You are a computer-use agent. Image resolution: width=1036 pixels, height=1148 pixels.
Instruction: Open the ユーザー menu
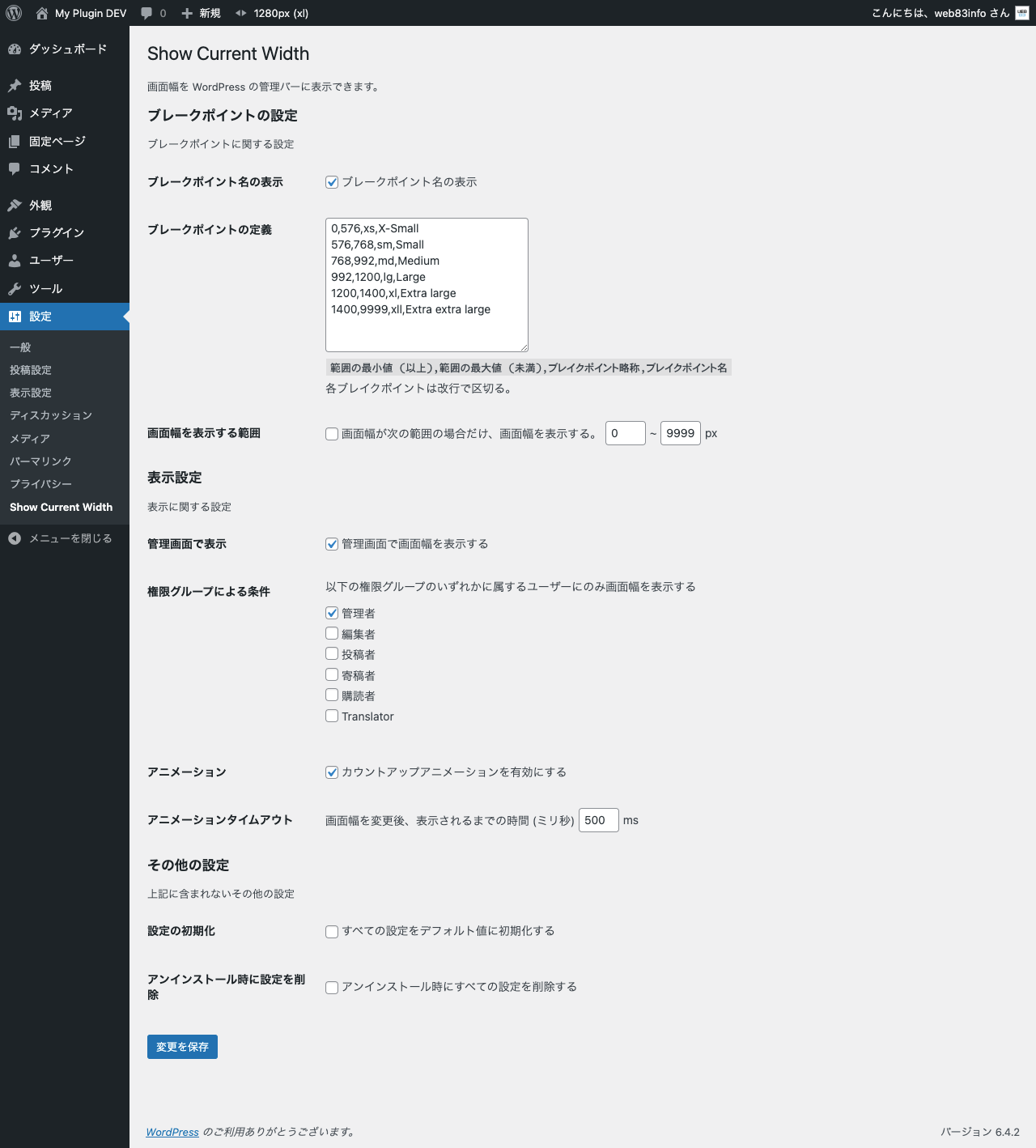[x=65, y=261]
